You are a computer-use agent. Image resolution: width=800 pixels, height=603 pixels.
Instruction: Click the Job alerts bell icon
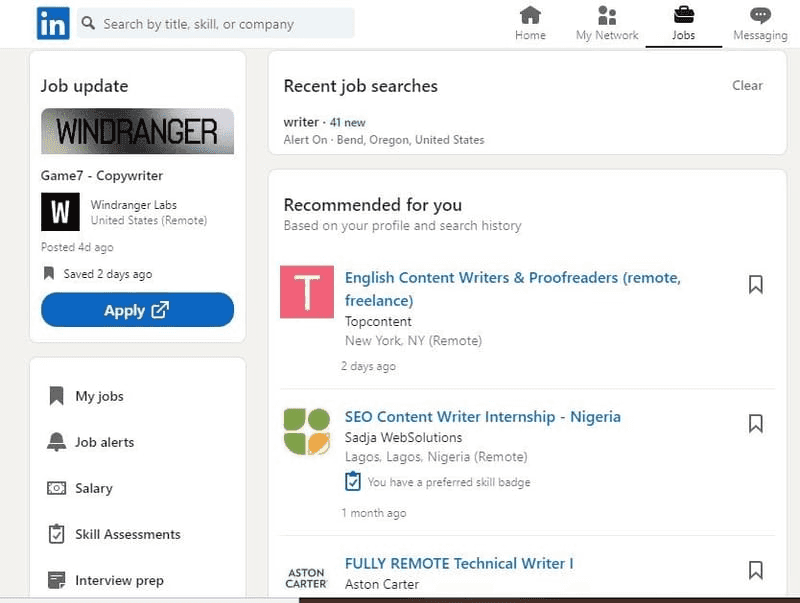point(56,442)
